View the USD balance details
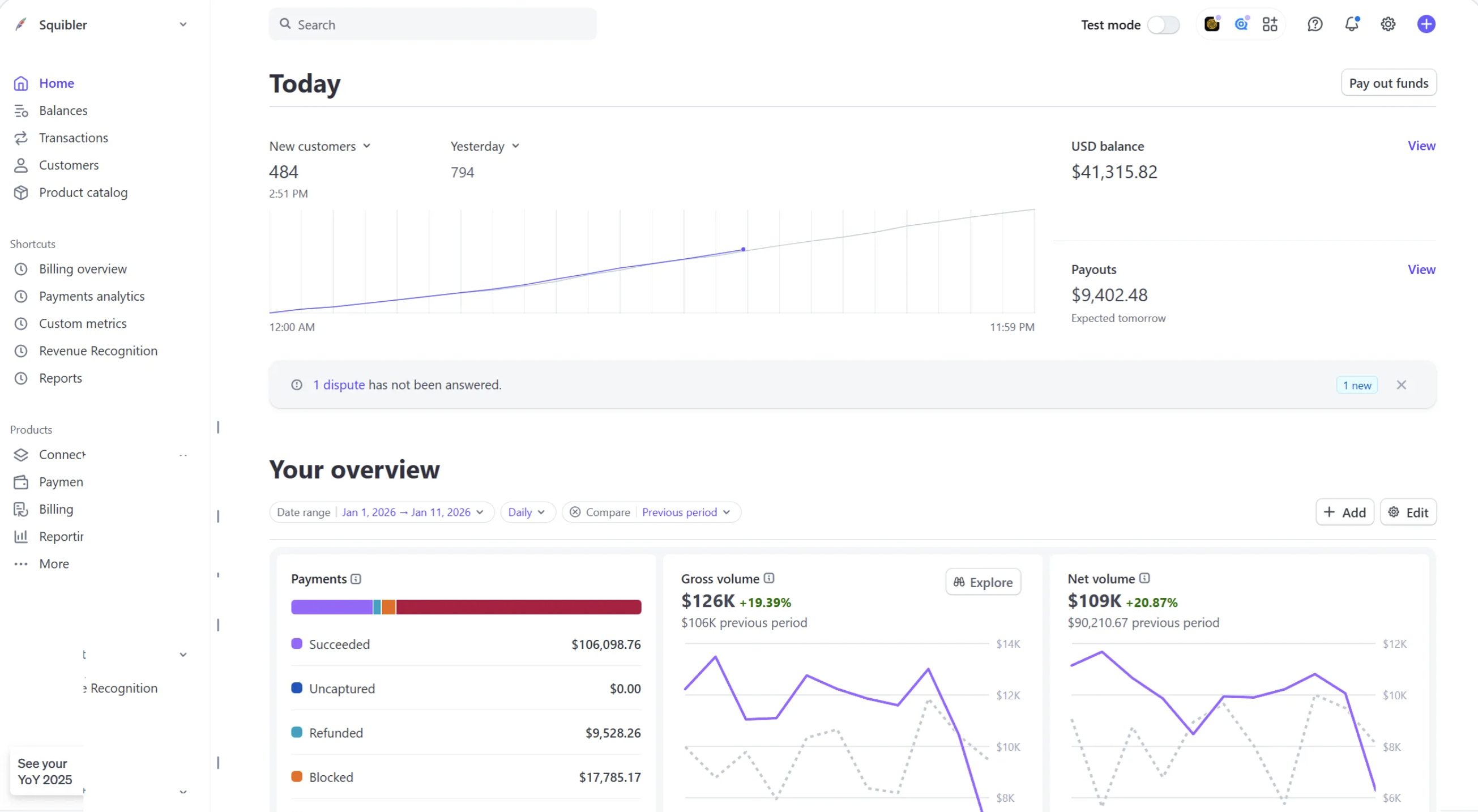Screen dimensions: 1478x812 1421,145
